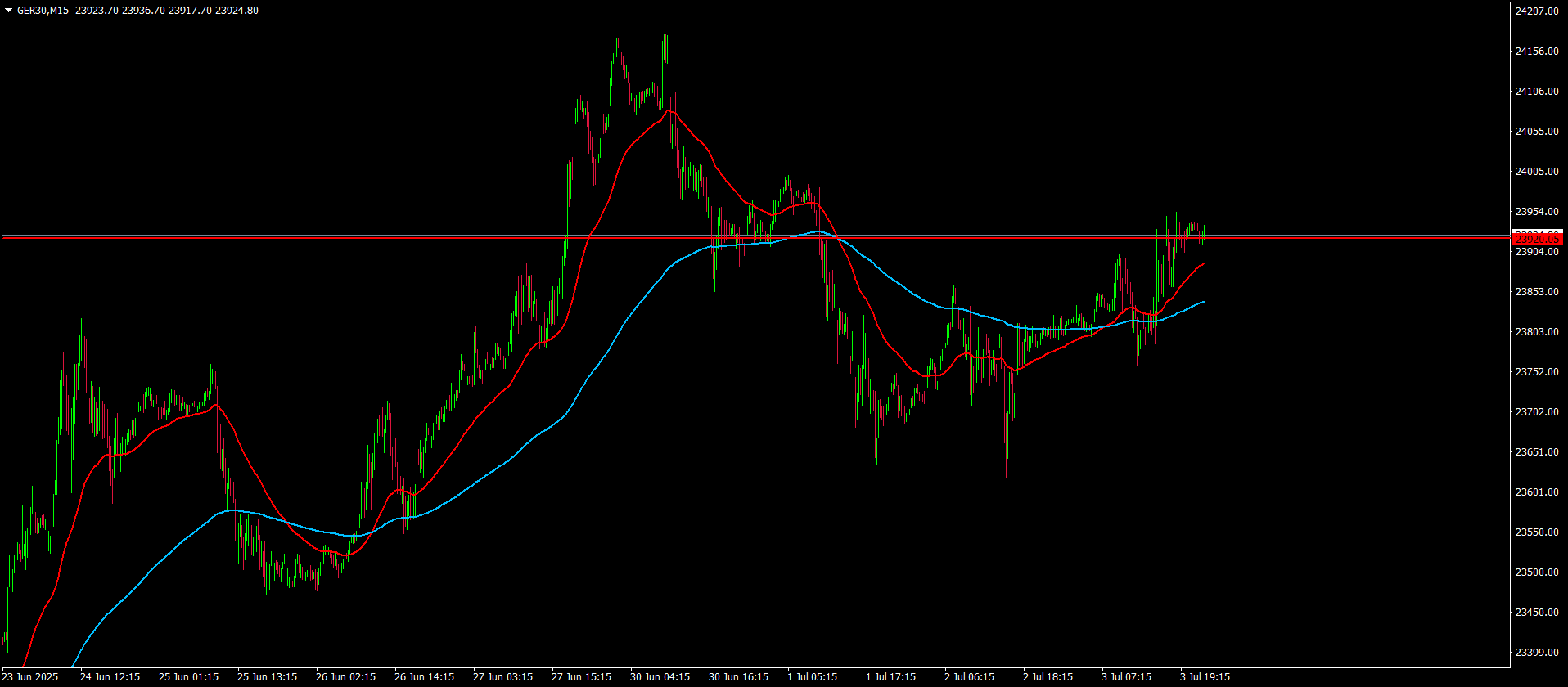Click the 23399.00 price axis label
The image size is (1568, 687).
coord(1536,652)
